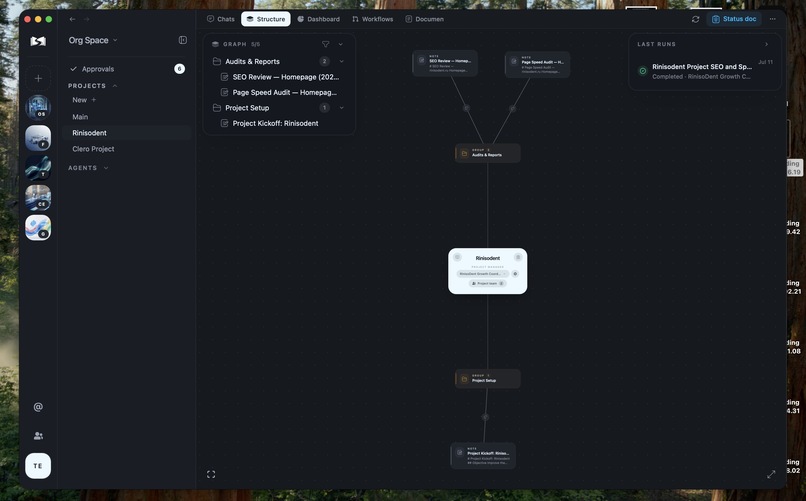Click the Graph layers icon
The width and height of the screenshot is (806, 501).
pos(215,44)
